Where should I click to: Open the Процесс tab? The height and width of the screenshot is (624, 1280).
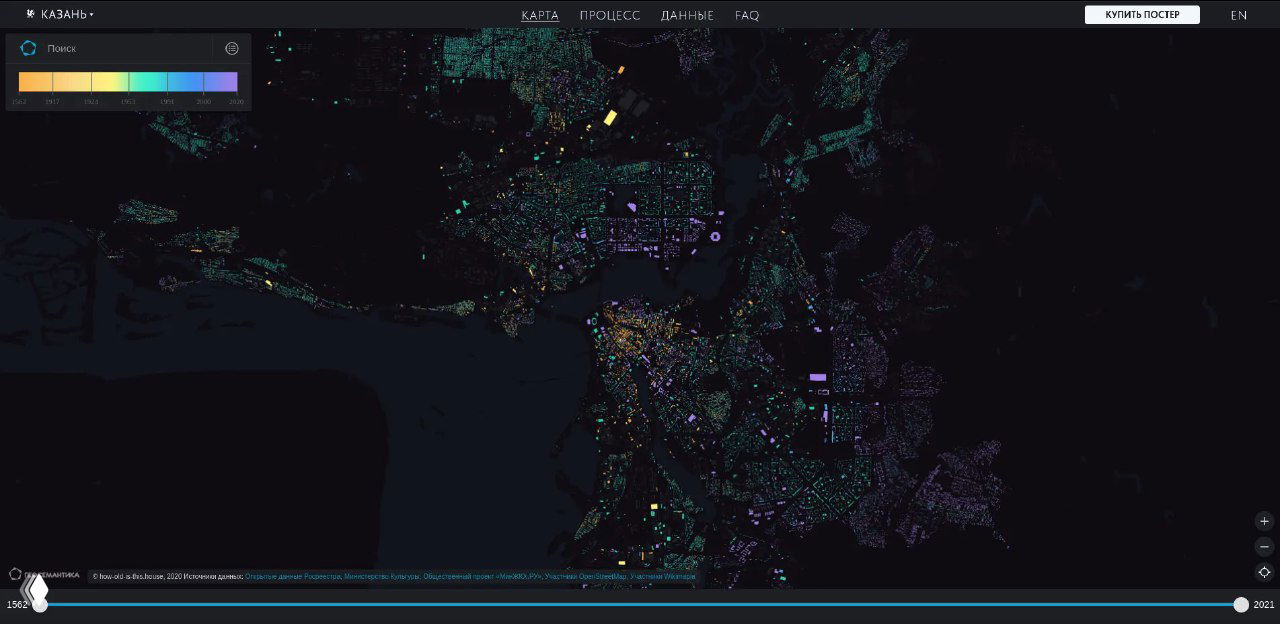(x=609, y=15)
